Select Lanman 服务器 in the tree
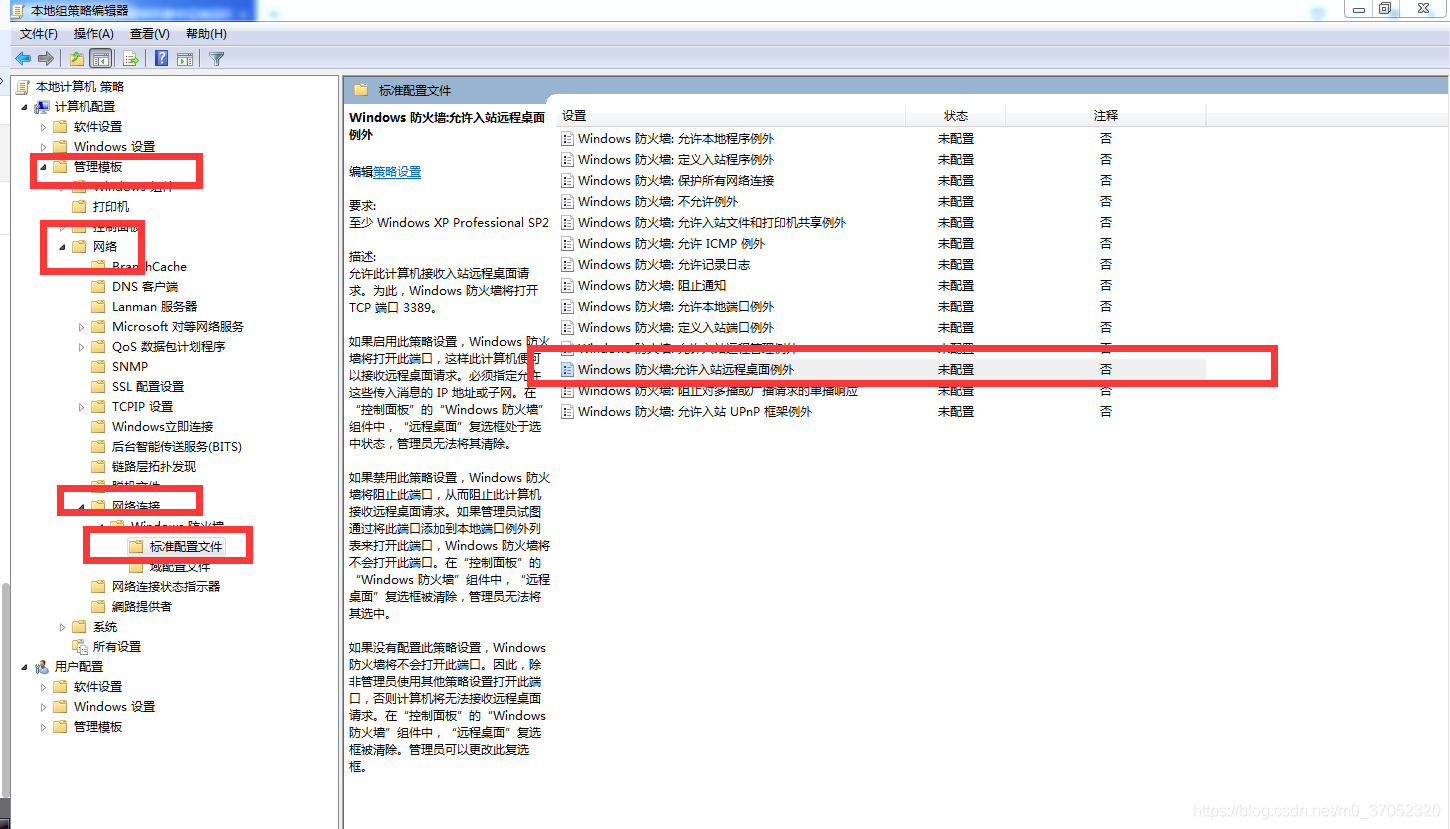This screenshot has height=829, width=1450. 154,306
